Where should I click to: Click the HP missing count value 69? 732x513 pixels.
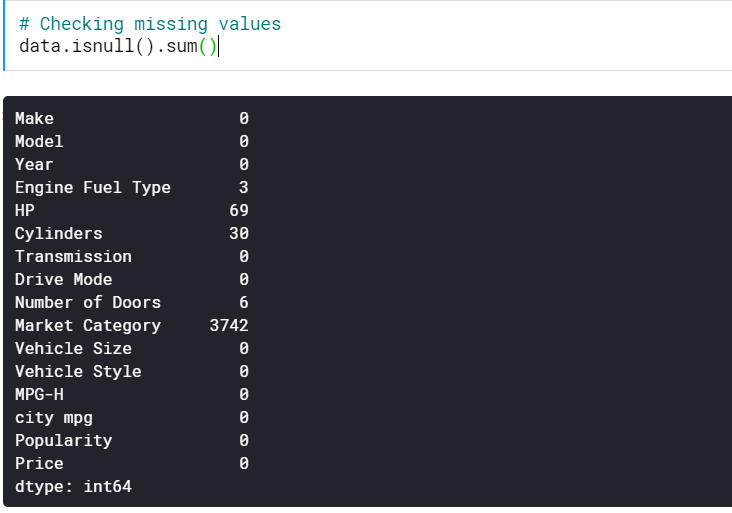tap(238, 210)
